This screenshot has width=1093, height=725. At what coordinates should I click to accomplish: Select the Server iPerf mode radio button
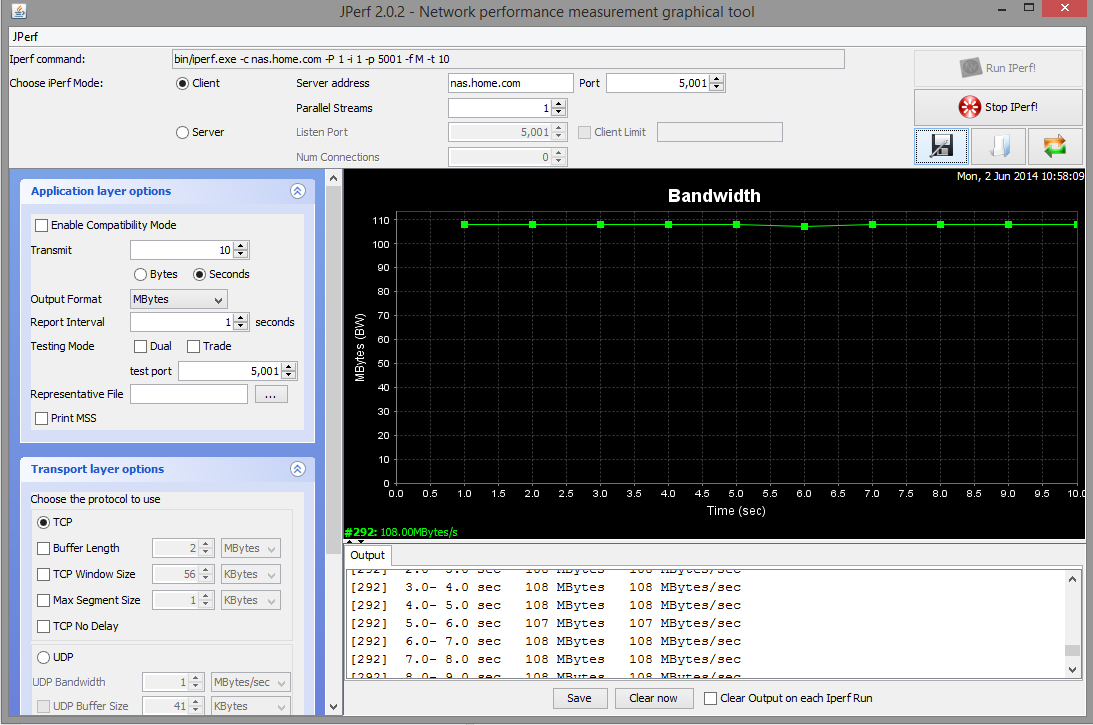[183, 132]
